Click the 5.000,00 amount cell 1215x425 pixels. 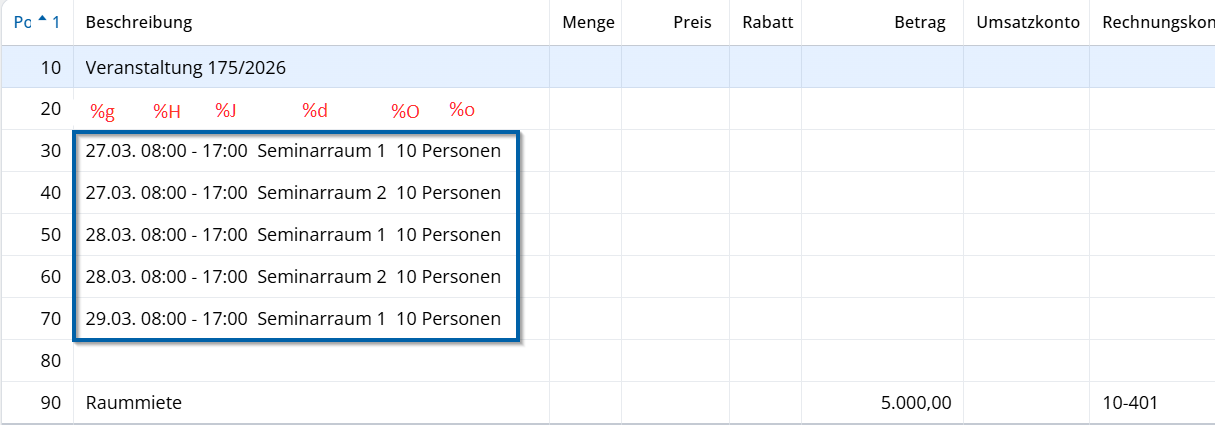916,403
